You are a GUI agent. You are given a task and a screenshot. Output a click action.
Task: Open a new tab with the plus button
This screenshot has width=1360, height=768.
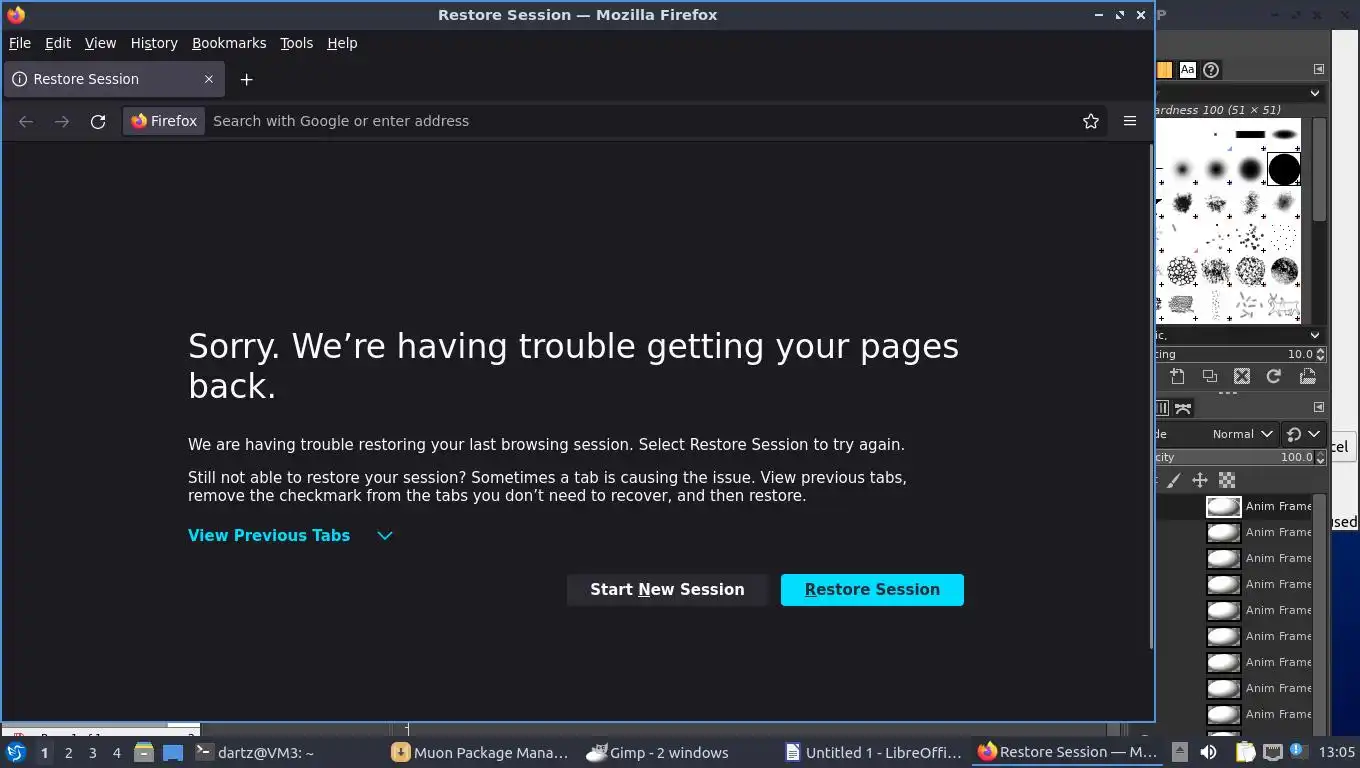(x=247, y=79)
